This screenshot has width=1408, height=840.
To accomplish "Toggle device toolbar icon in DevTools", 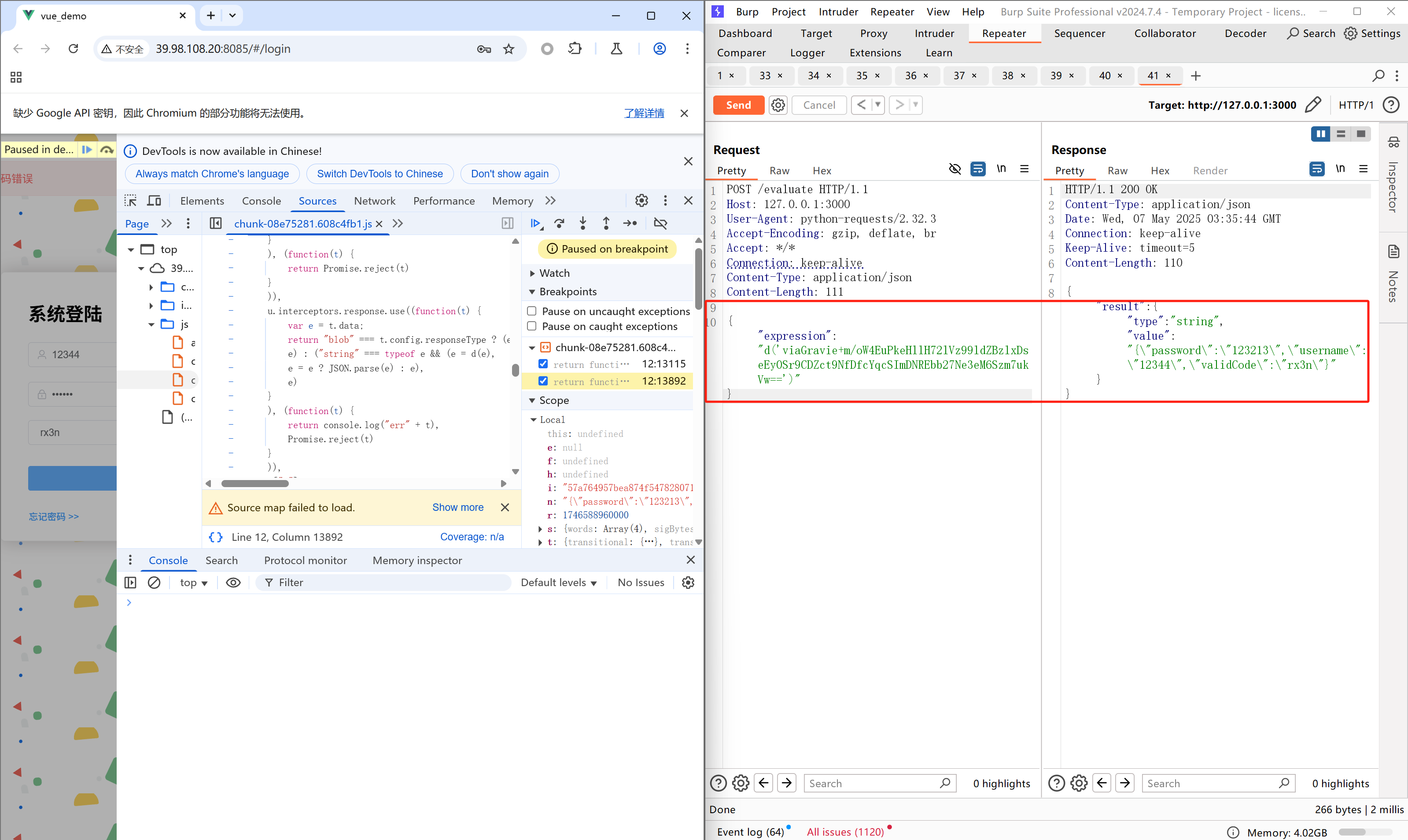I will [x=154, y=201].
